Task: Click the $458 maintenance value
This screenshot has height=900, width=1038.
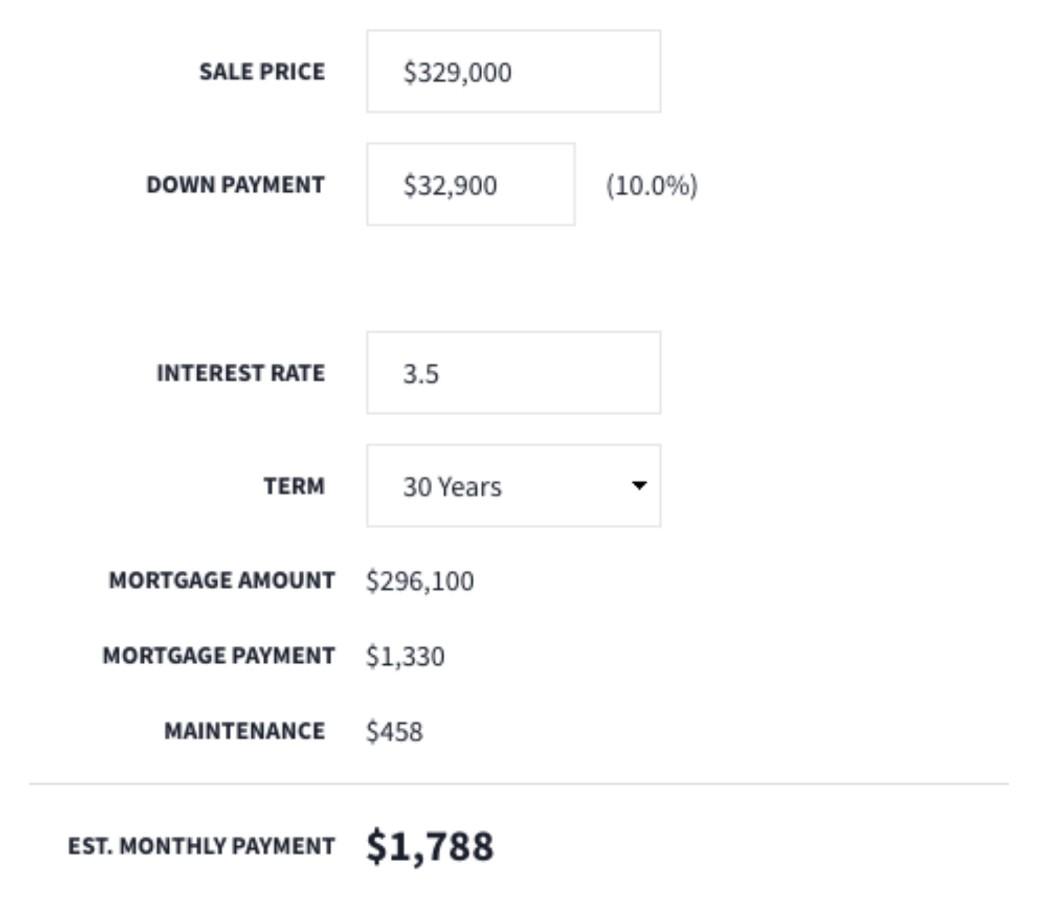Action: click(x=394, y=732)
